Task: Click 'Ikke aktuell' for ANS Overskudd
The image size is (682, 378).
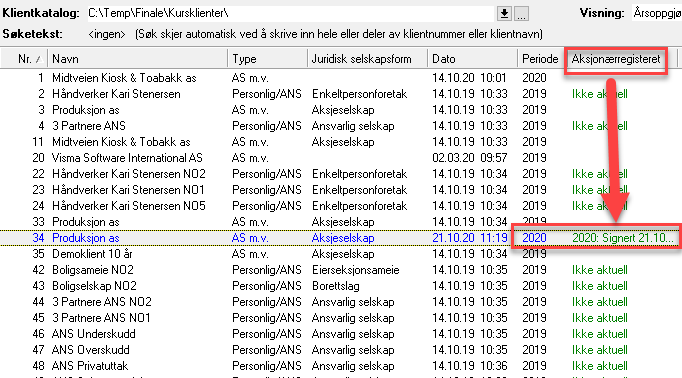Action: (x=600, y=350)
